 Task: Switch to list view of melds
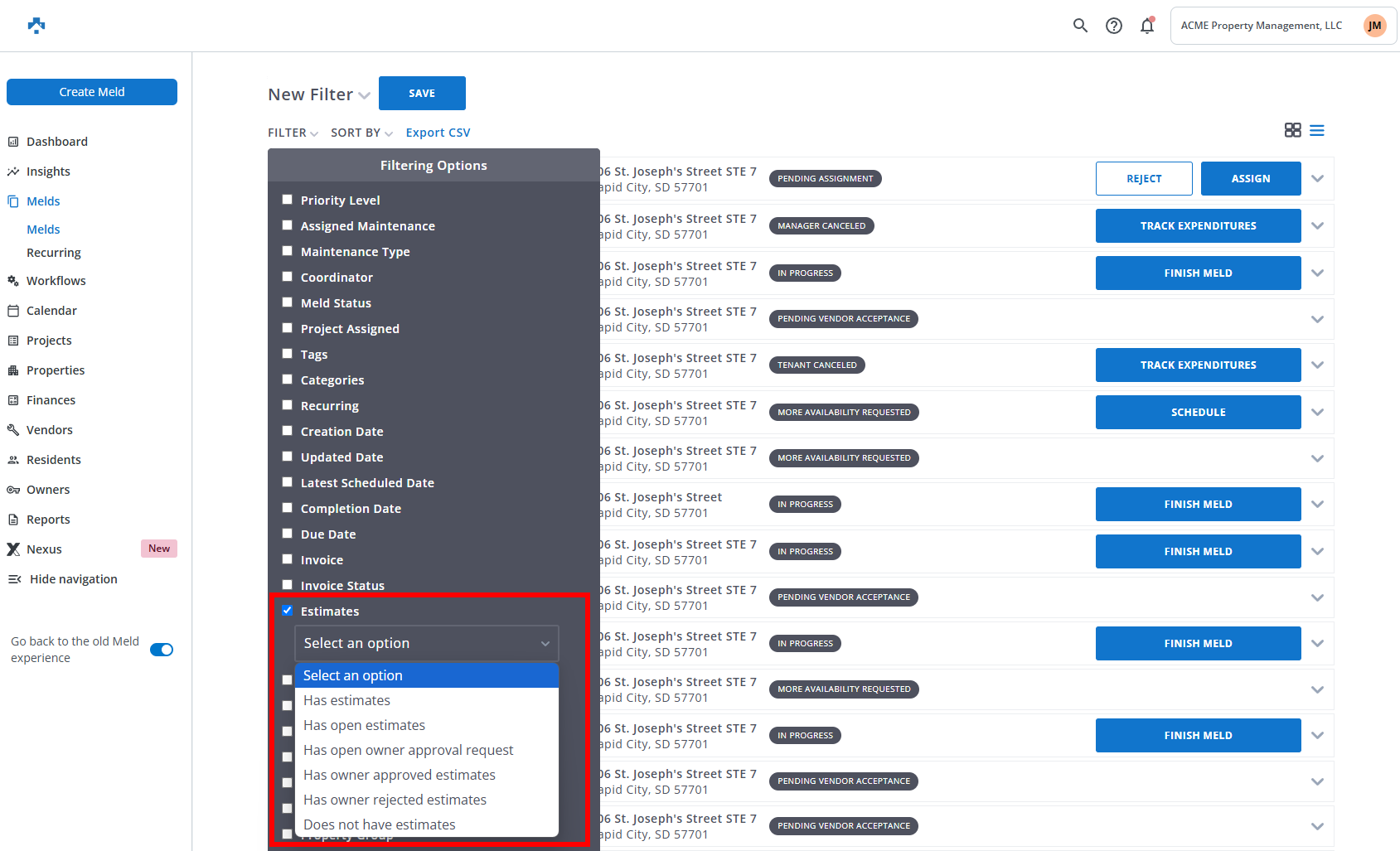coord(1317,130)
